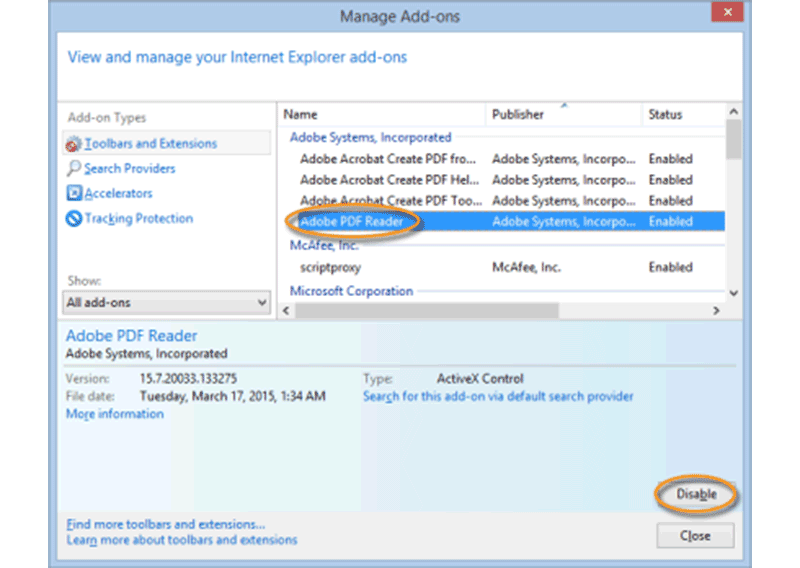Screen dimensions: 800x568
Task: Collapse the McAfee, Inc. group header
Action: tap(324, 245)
